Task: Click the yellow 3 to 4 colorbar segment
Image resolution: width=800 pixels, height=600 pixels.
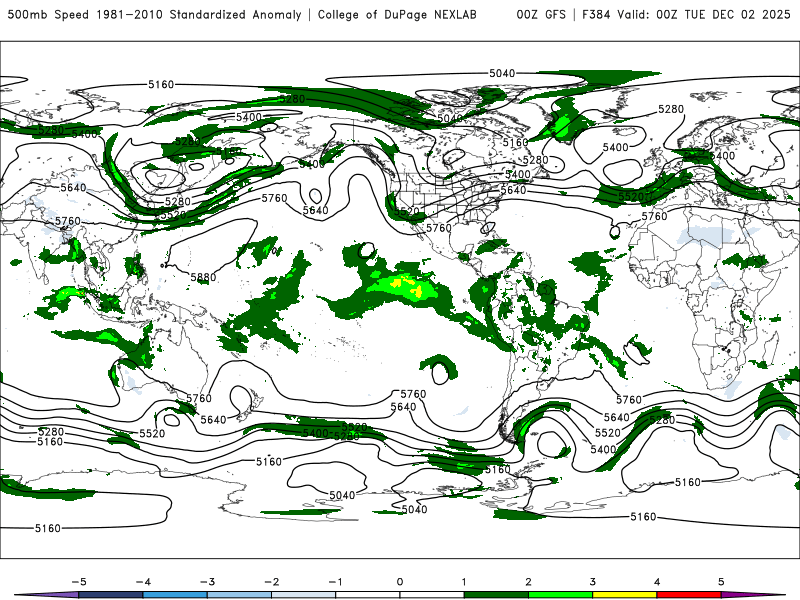Action: 624,595
